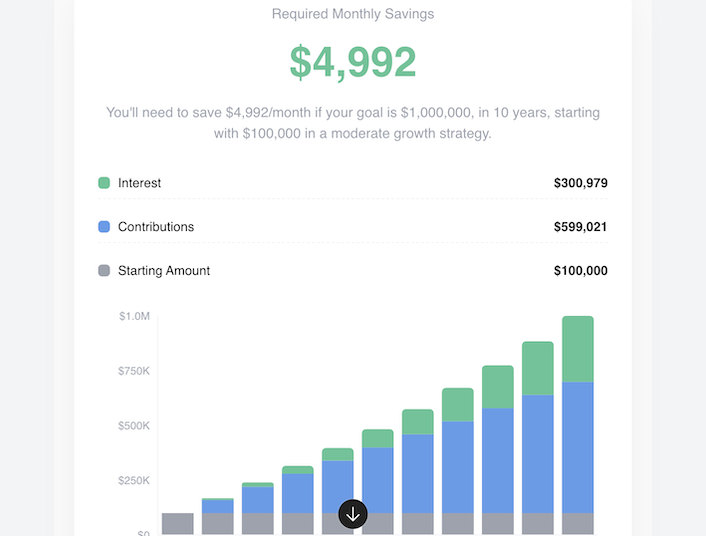This screenshot has height=536, width=706.
Task: Select the Interest legend label
Action: coord(139,183)
